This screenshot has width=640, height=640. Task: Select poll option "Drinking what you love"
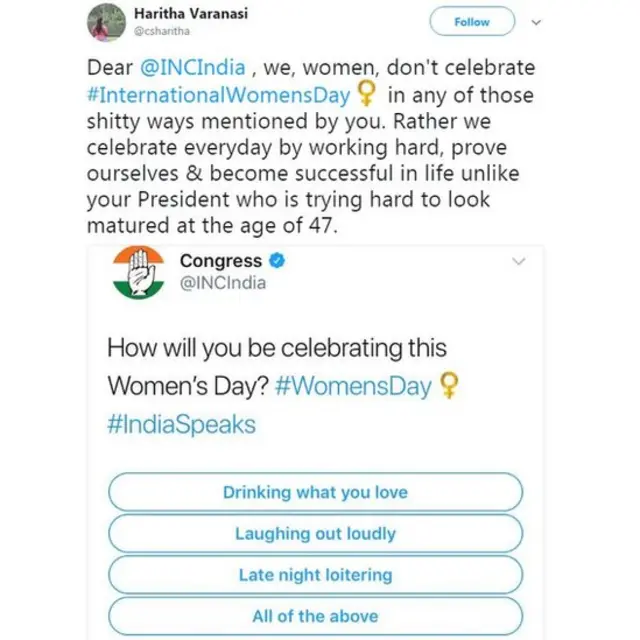pyautogui.click(x=315, y=492)
